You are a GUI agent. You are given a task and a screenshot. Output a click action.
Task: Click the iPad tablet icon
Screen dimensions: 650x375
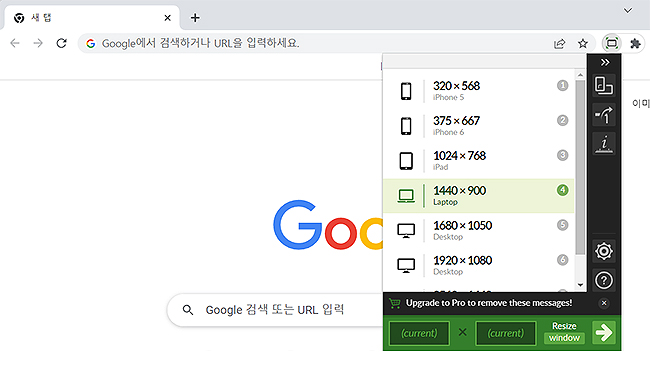(x=406, y=161)
